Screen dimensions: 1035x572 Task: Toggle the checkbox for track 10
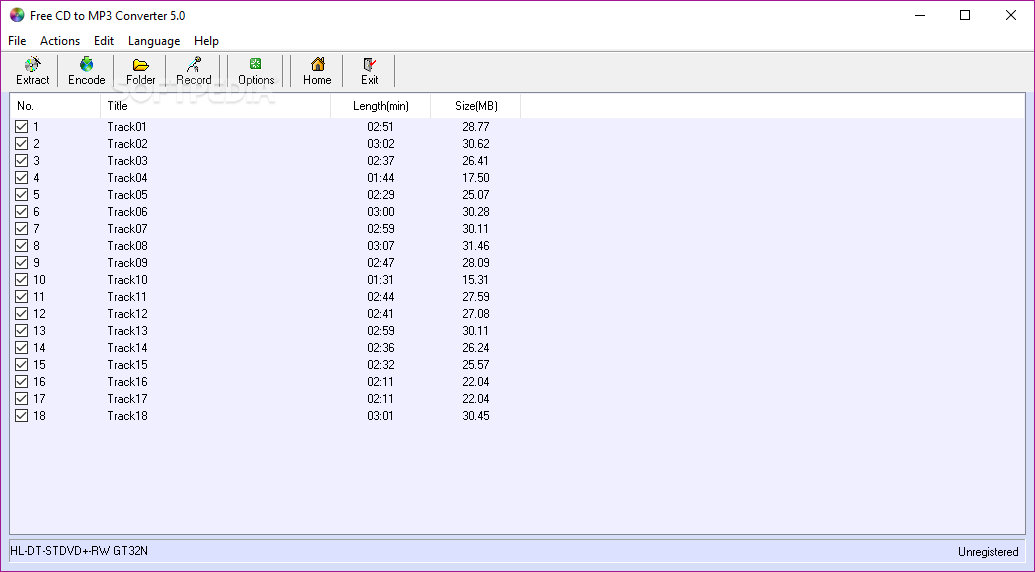tap(22, 280)
